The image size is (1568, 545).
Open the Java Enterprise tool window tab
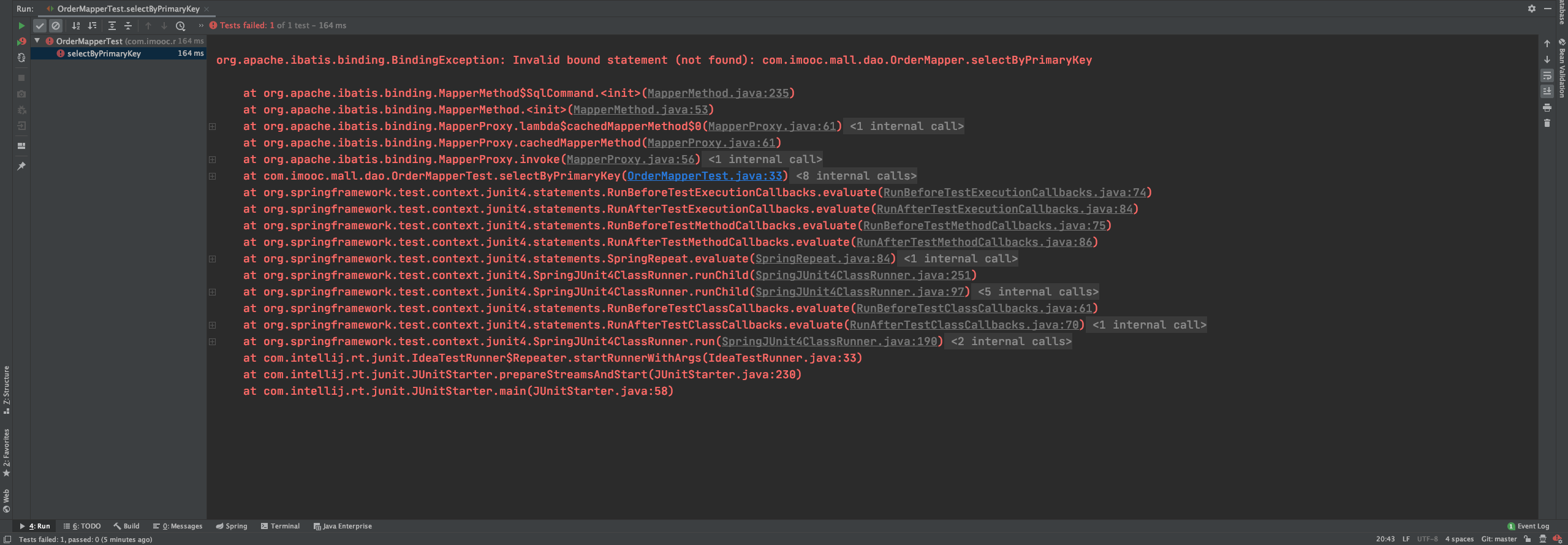click(343, 526)
